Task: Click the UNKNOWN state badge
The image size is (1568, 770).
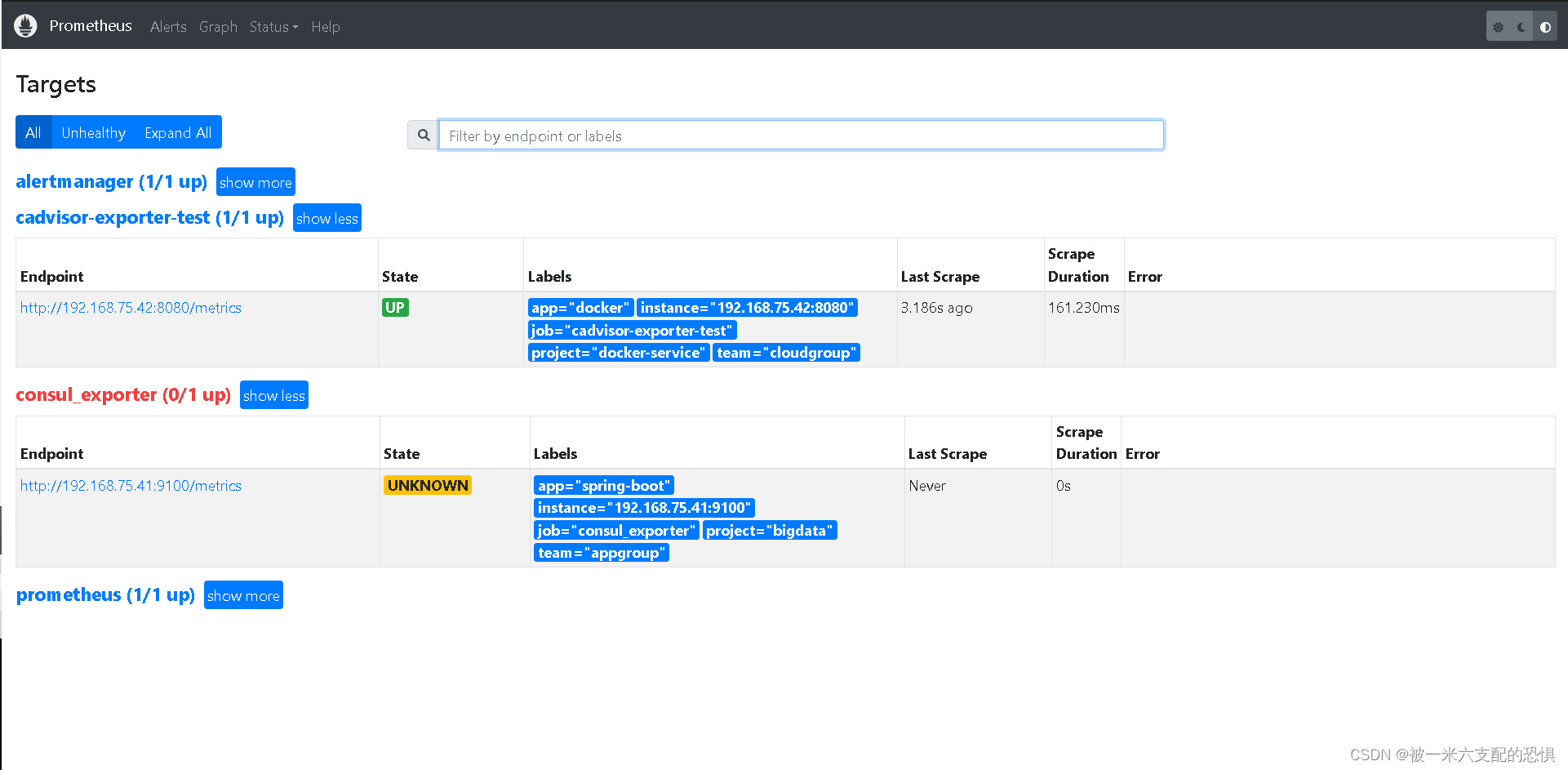Action: 428,486
